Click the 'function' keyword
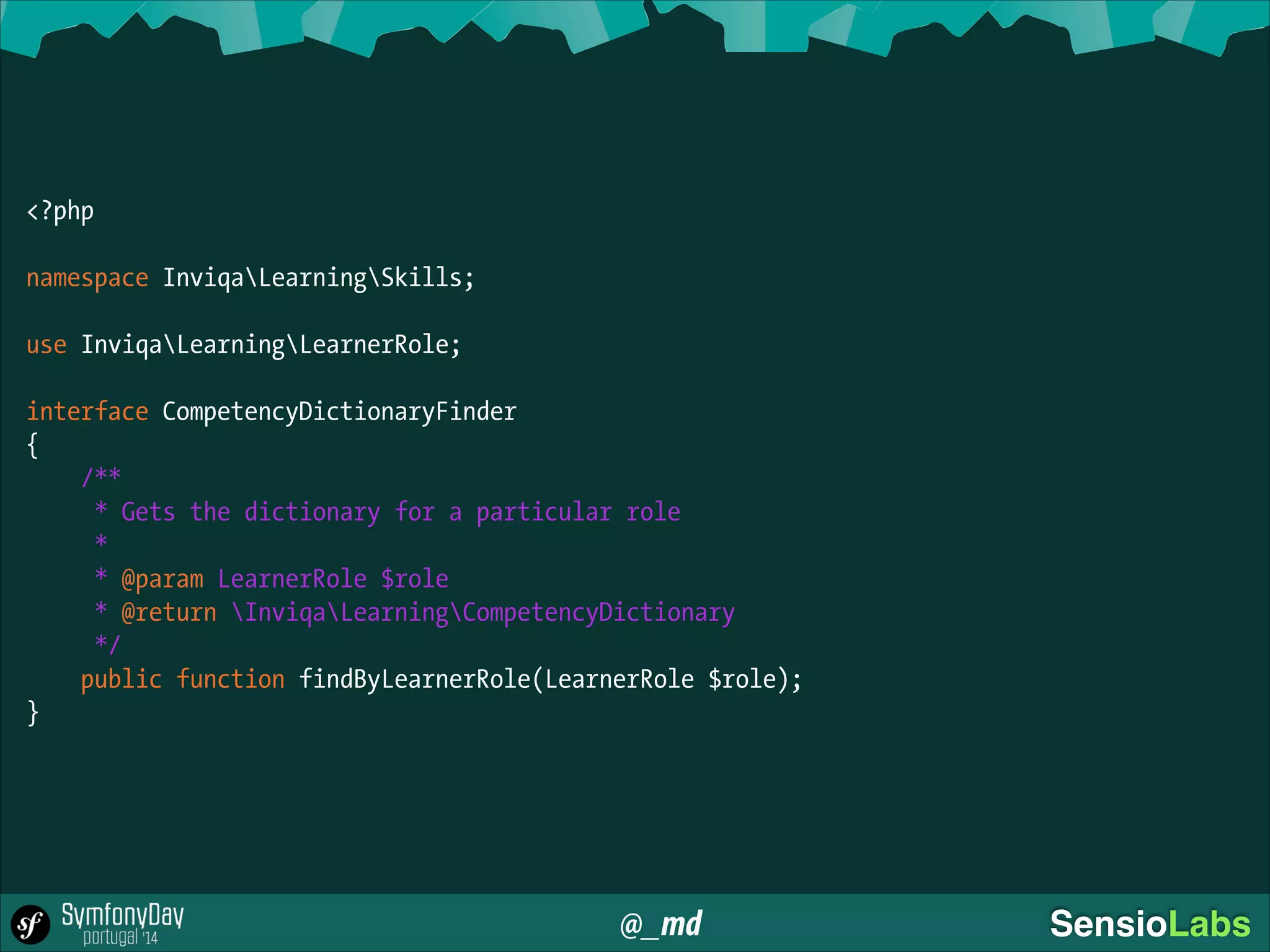Image resolution: width=1270 pixels, height=952 pixels. [x=231, y=679]
